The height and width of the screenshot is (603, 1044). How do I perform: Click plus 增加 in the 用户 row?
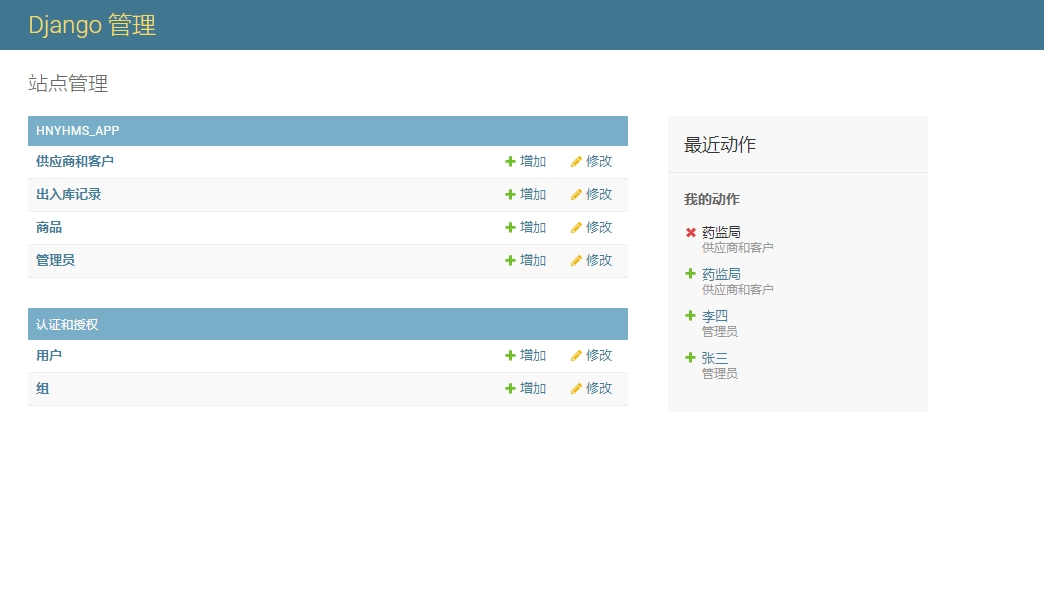[525, 355]
